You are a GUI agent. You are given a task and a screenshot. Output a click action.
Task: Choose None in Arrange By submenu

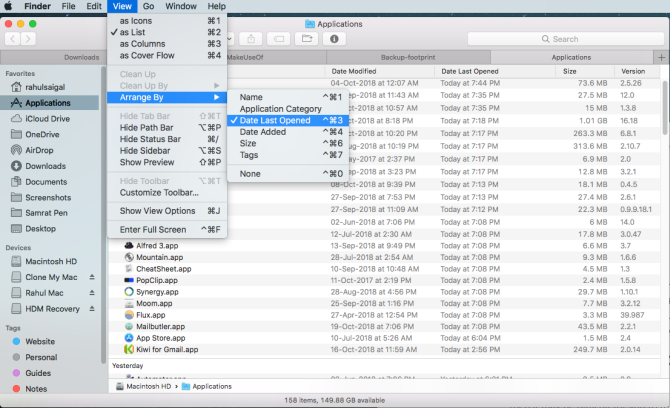(x=288, y=174)
